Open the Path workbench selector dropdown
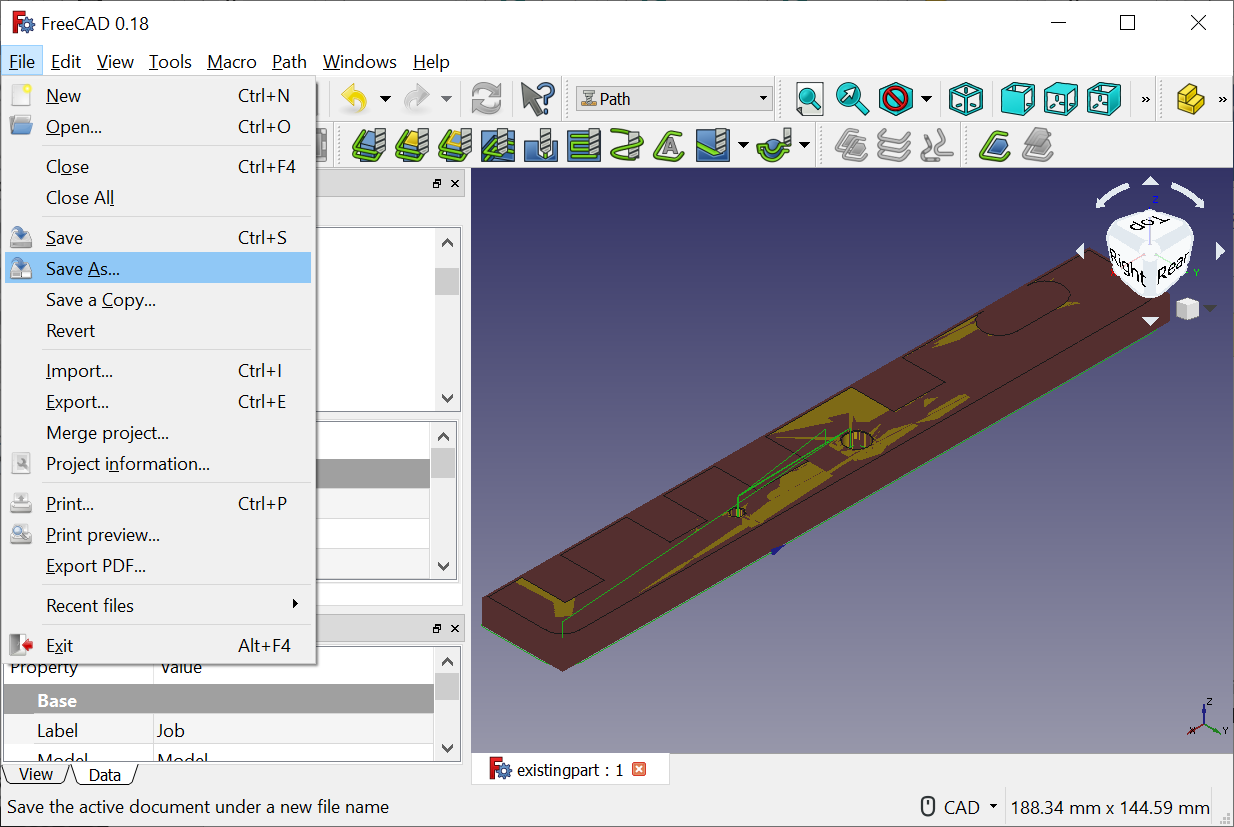 click(x=673, y=98)
